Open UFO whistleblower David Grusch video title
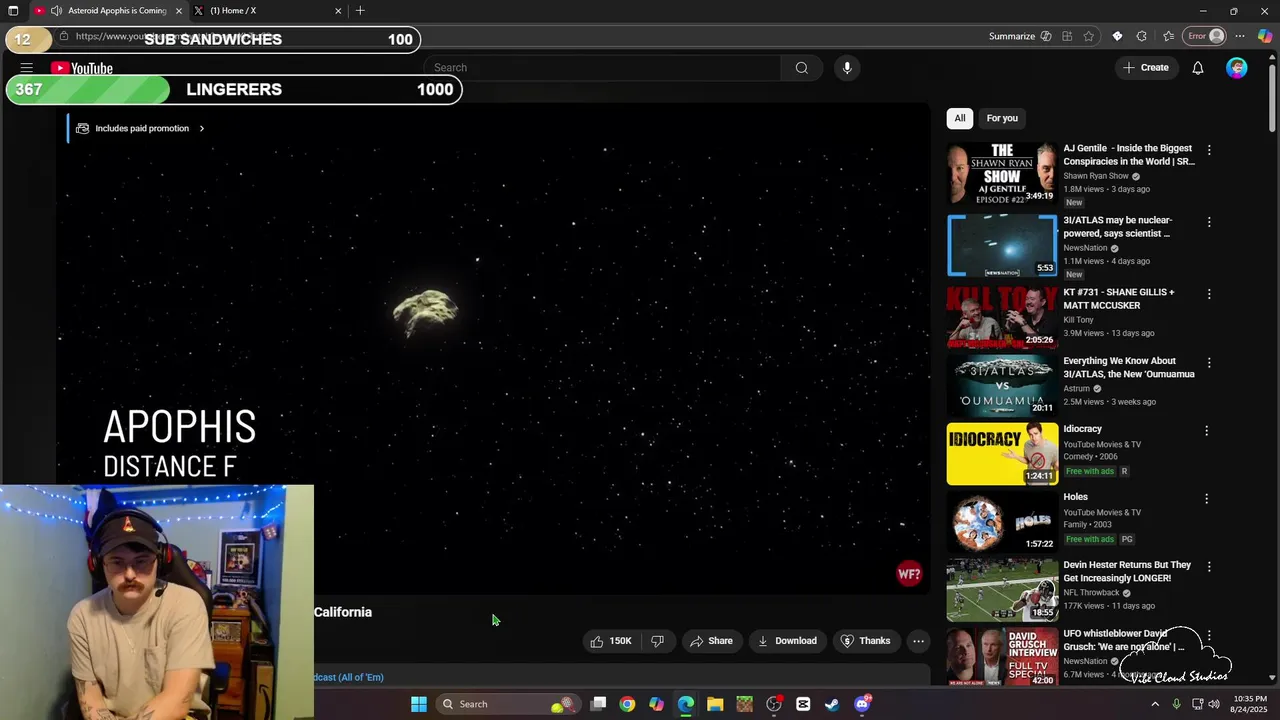Viewport: 1280px width, 720px height. (x=1123, y=640)
